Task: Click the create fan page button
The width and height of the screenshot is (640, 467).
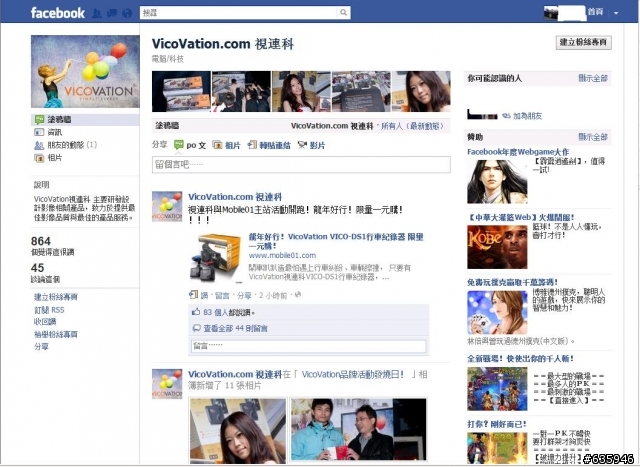Action: [x=583, y=42]
